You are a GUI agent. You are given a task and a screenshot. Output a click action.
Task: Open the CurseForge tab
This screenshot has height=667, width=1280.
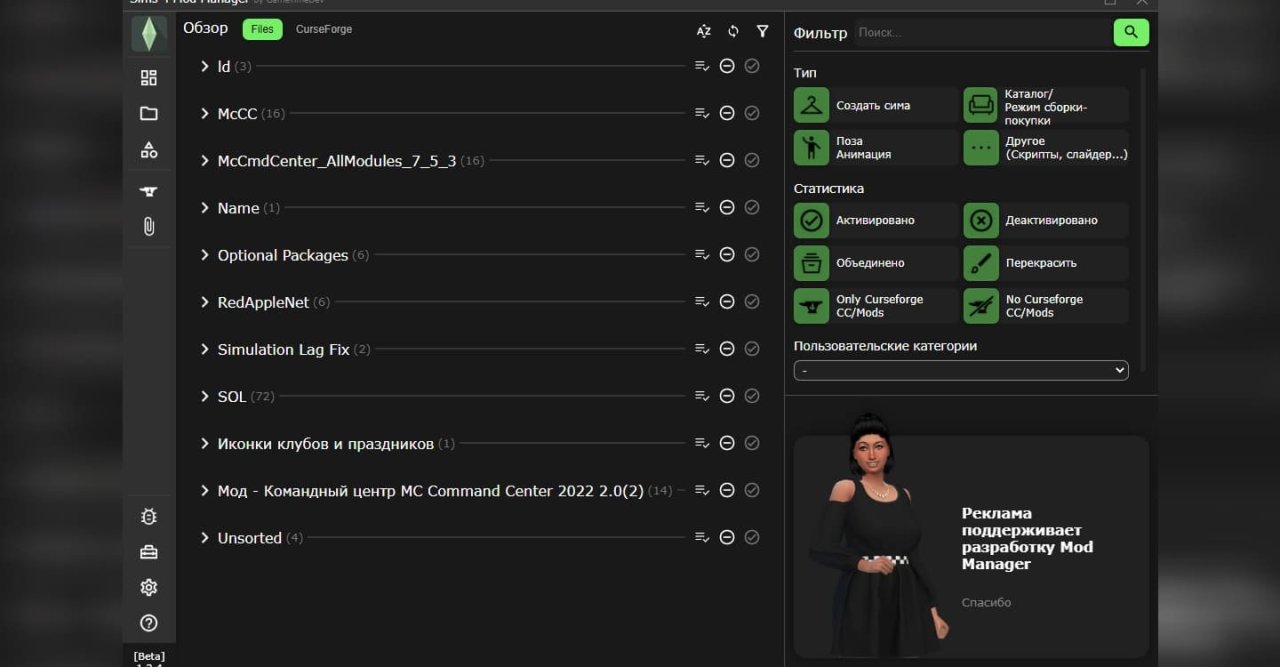coord(322,29)
